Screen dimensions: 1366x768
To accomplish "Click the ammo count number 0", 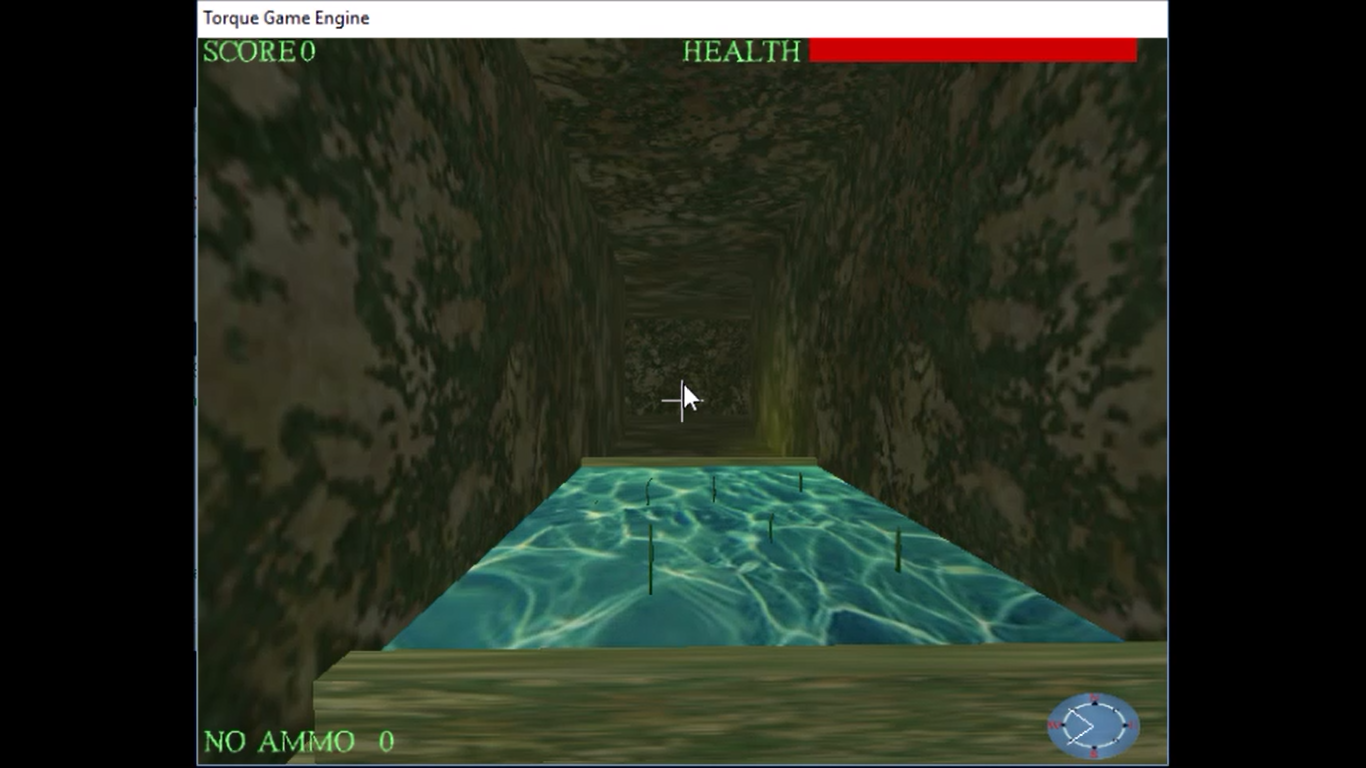I will (x=386, y=742).
